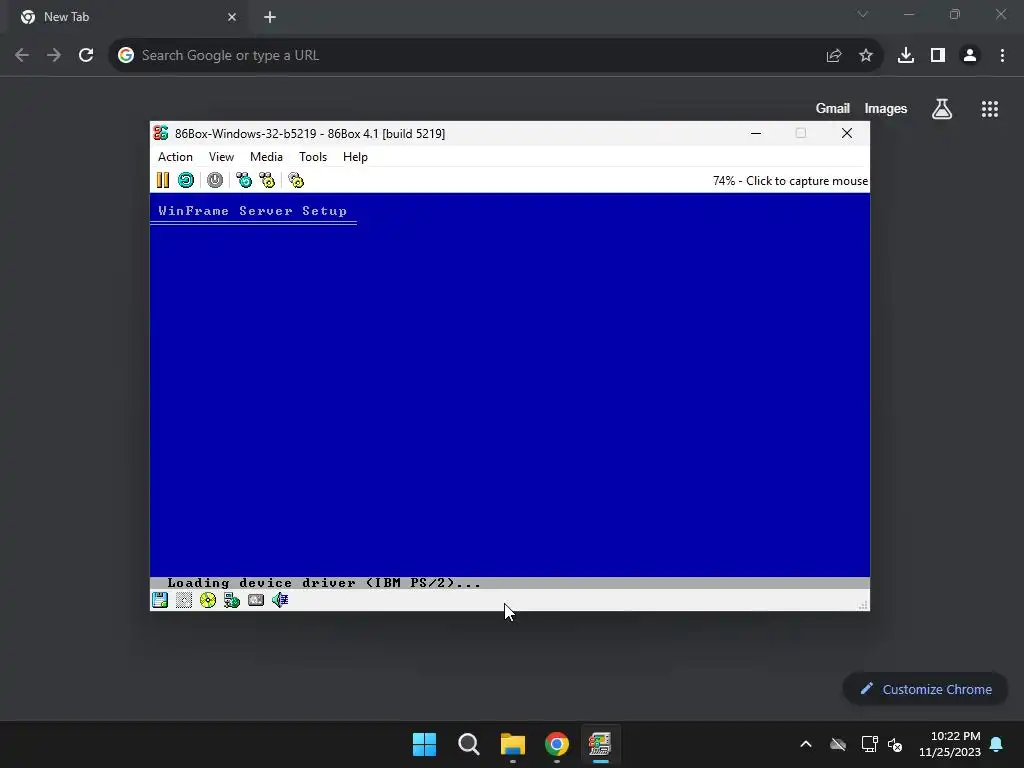The image size is (1024, 768).
Task: Switch to Chrome from the taskbar
Action: (x=556, y=744)
